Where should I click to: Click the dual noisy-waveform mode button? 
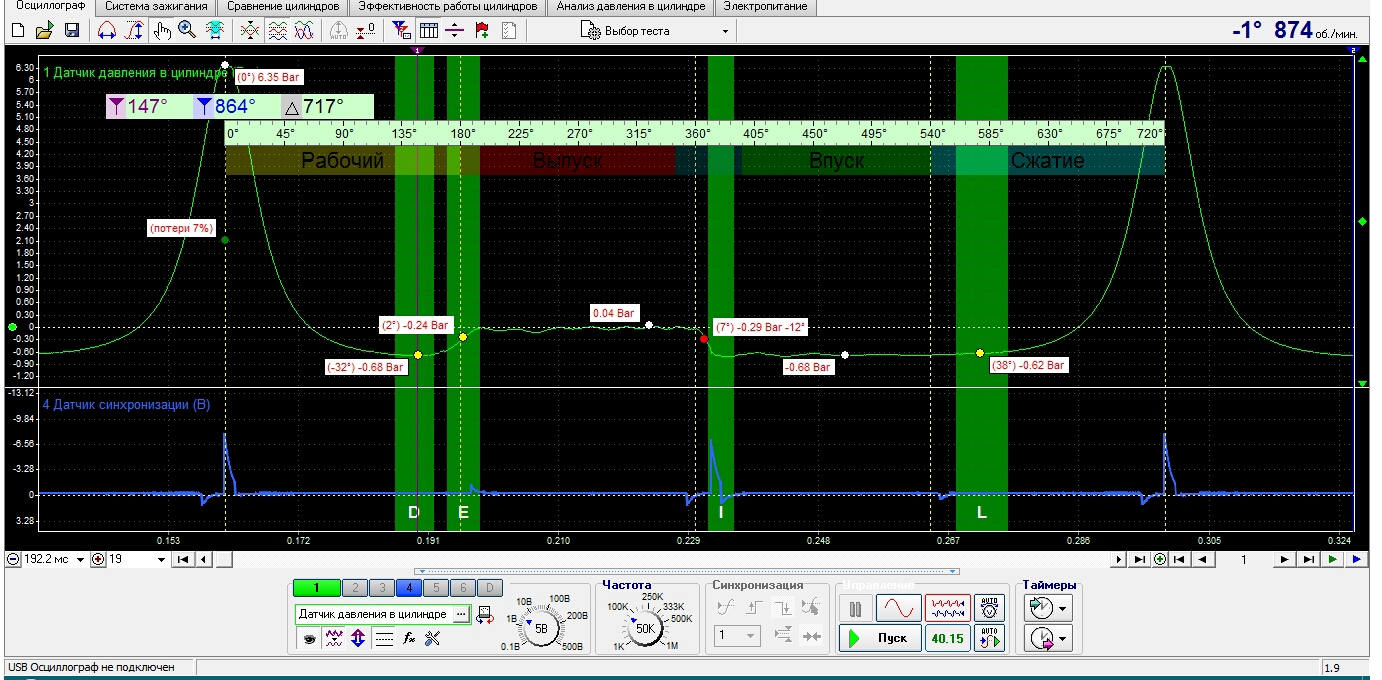[x=947, y=608]
